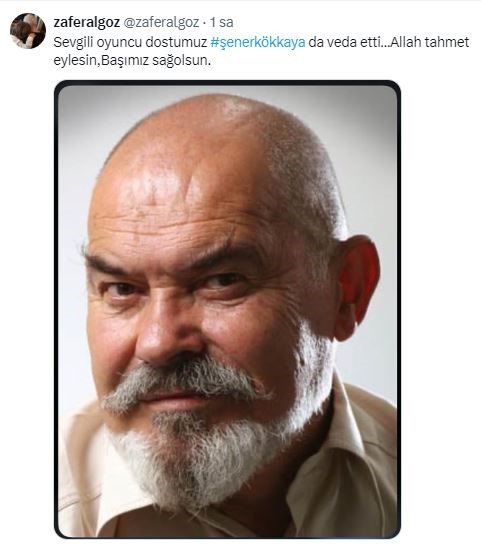The height and width of the screenshot is (552, 500).
Task: Click the ear in the attached photo
Action: point(356,287)
